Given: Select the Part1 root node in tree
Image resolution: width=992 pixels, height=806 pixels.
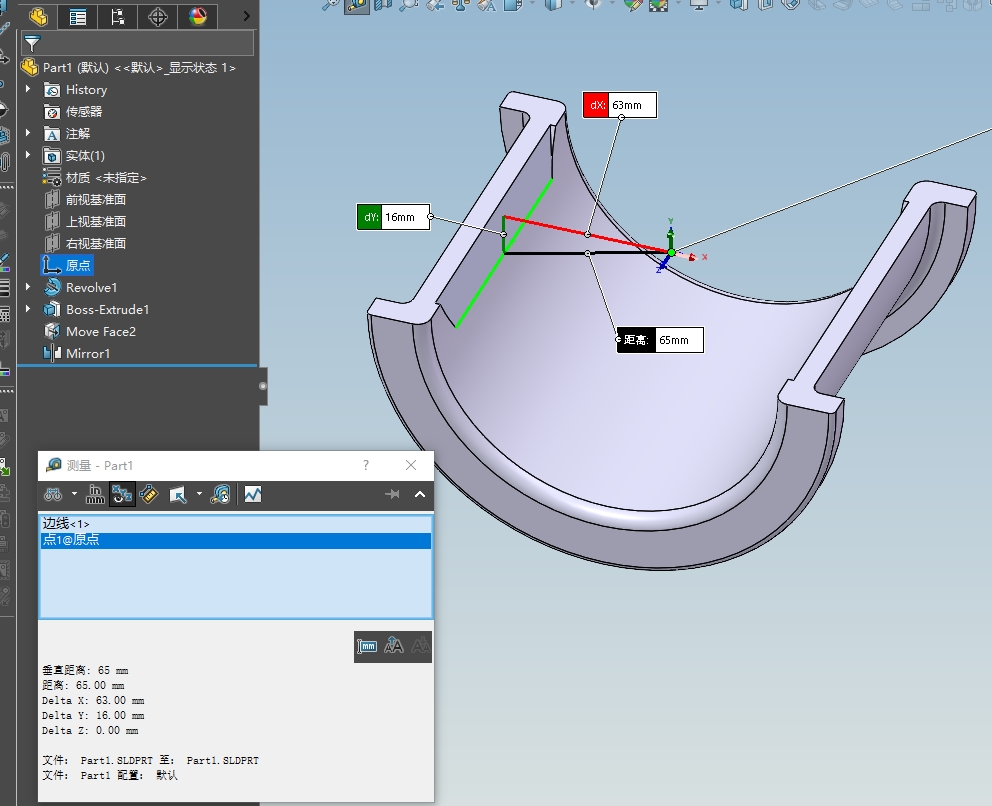Looking at the screenshot, I should tap(128, 68).
